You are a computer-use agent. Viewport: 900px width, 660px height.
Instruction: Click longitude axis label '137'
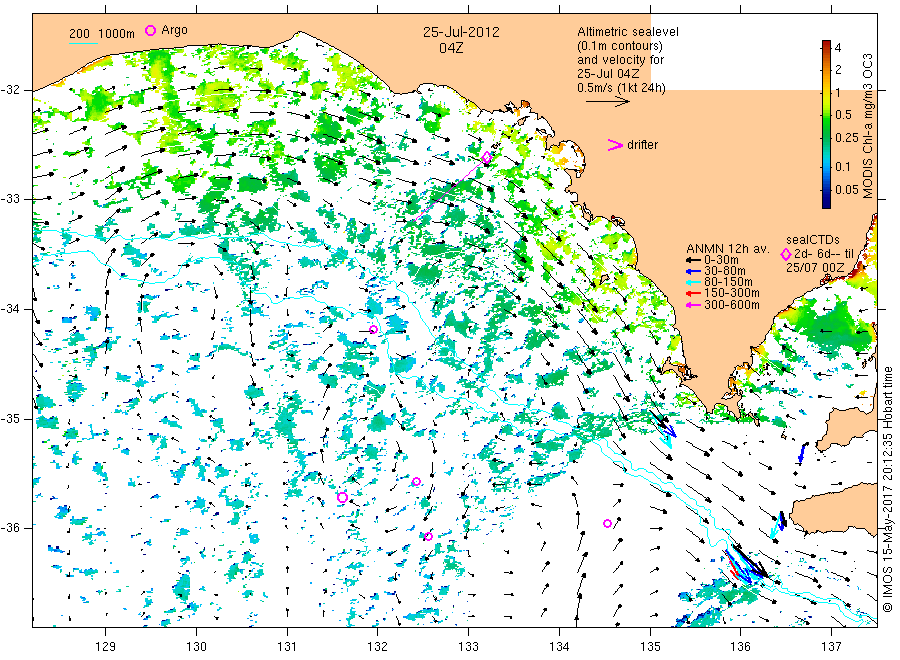831,647
